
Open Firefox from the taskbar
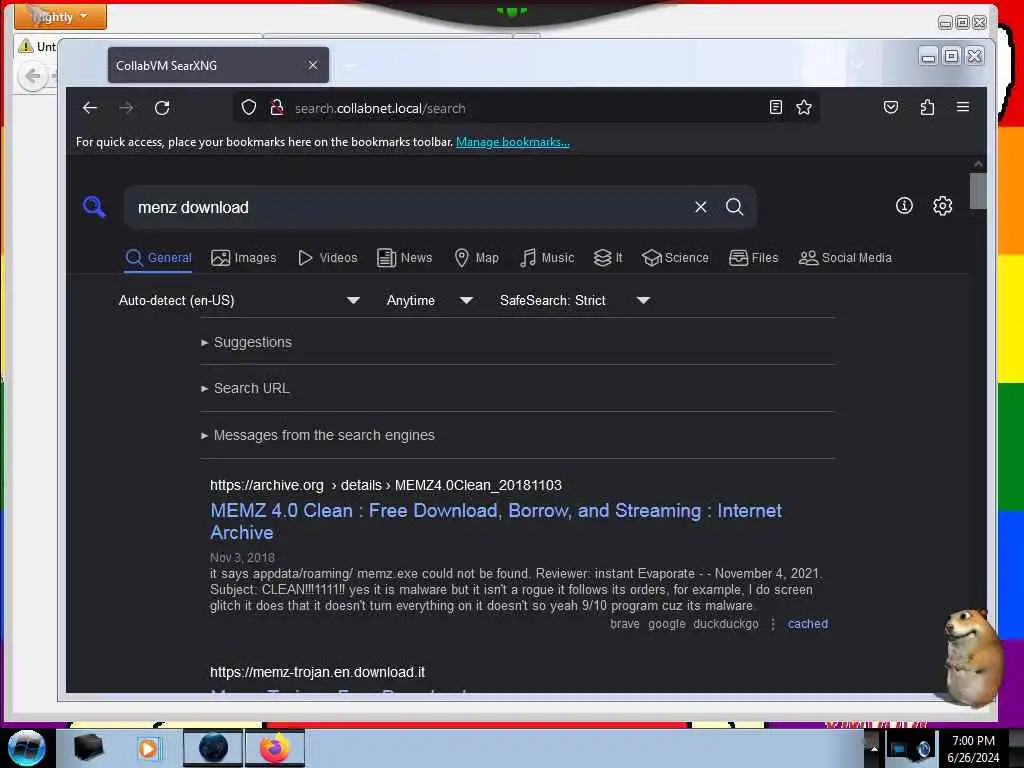pos(275,748)
